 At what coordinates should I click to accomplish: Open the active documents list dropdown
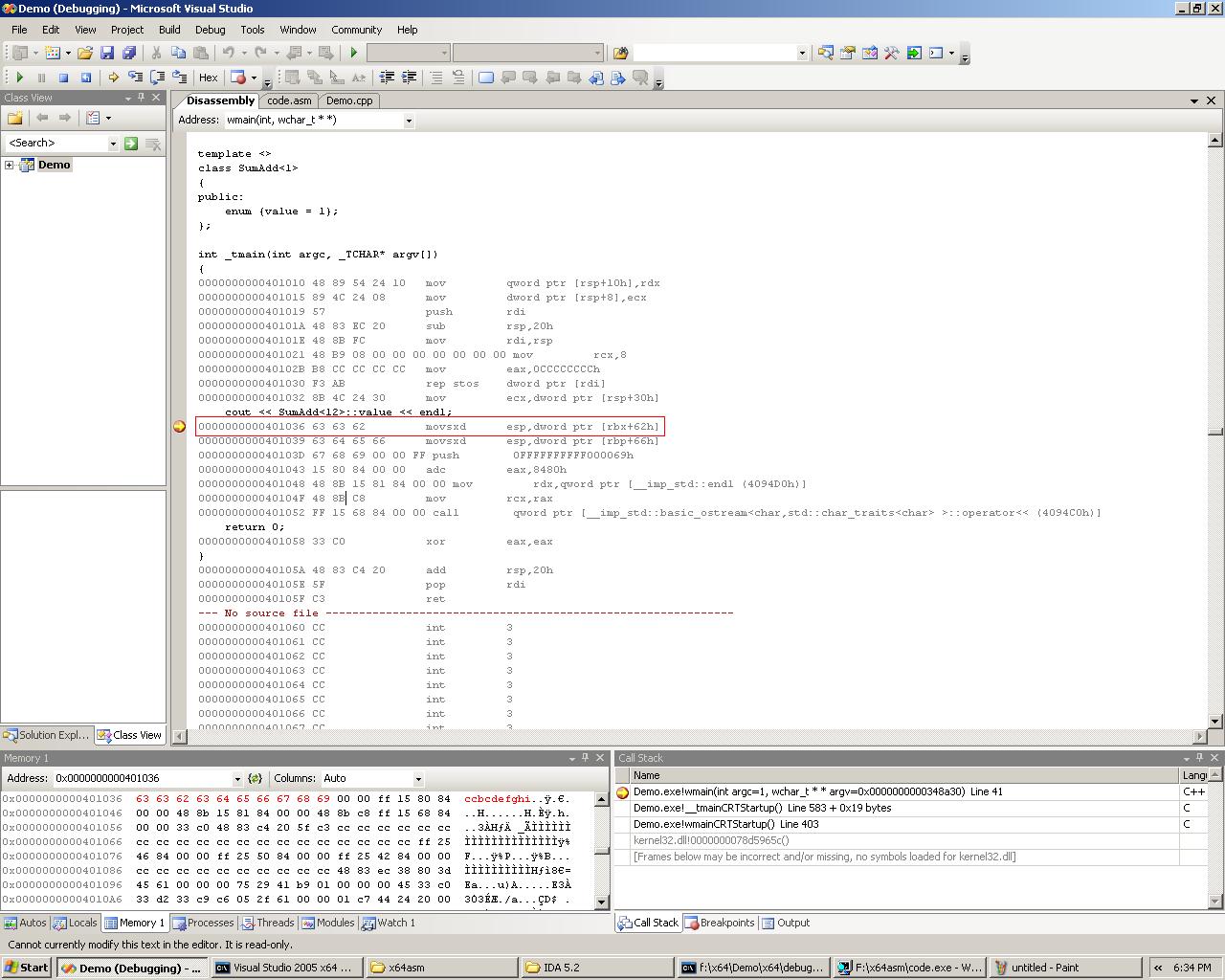(x=1194, y=100)
